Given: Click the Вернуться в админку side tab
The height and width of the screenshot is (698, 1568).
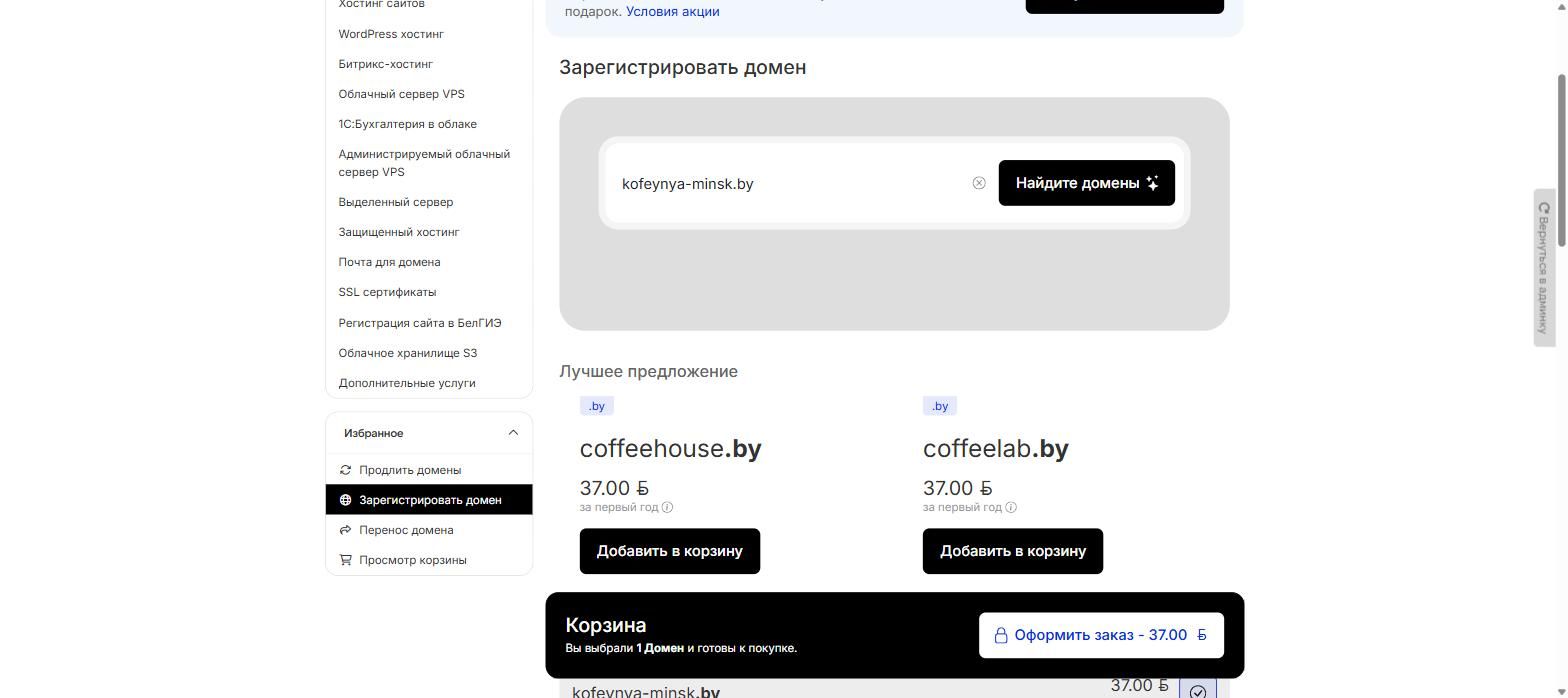Looking at the screenshot, I should coord(1544,268).
